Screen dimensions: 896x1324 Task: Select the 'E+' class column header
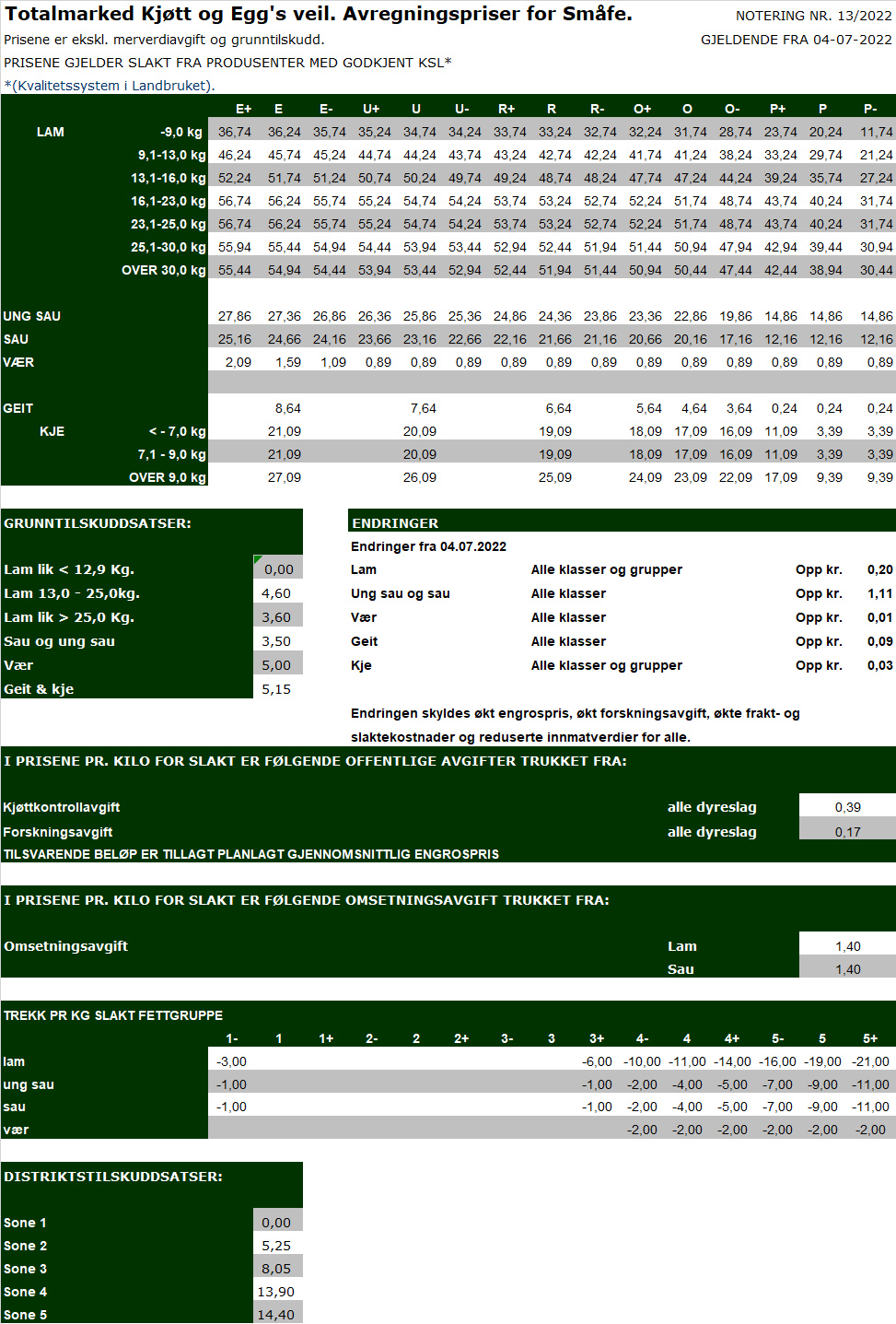point(243,109)
